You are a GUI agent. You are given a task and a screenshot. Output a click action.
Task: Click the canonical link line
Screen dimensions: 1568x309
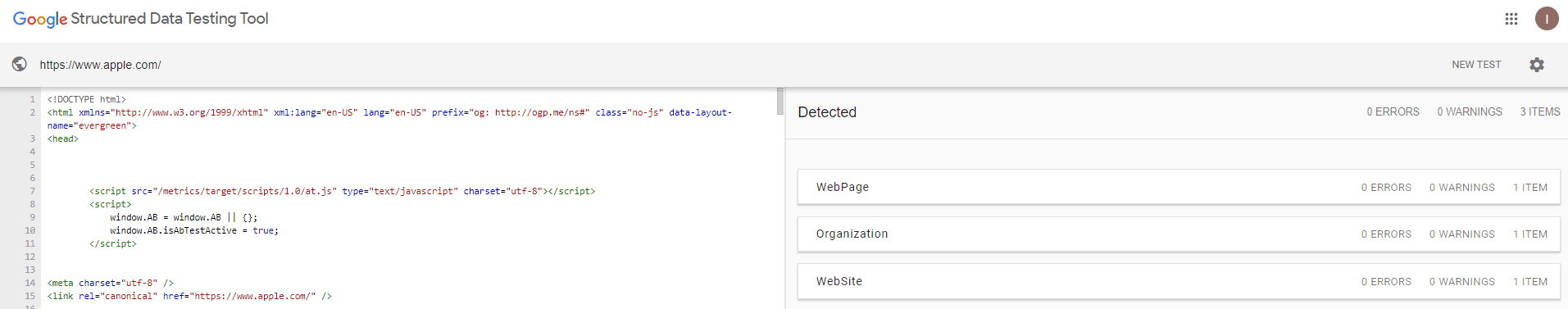click(189, 296)
